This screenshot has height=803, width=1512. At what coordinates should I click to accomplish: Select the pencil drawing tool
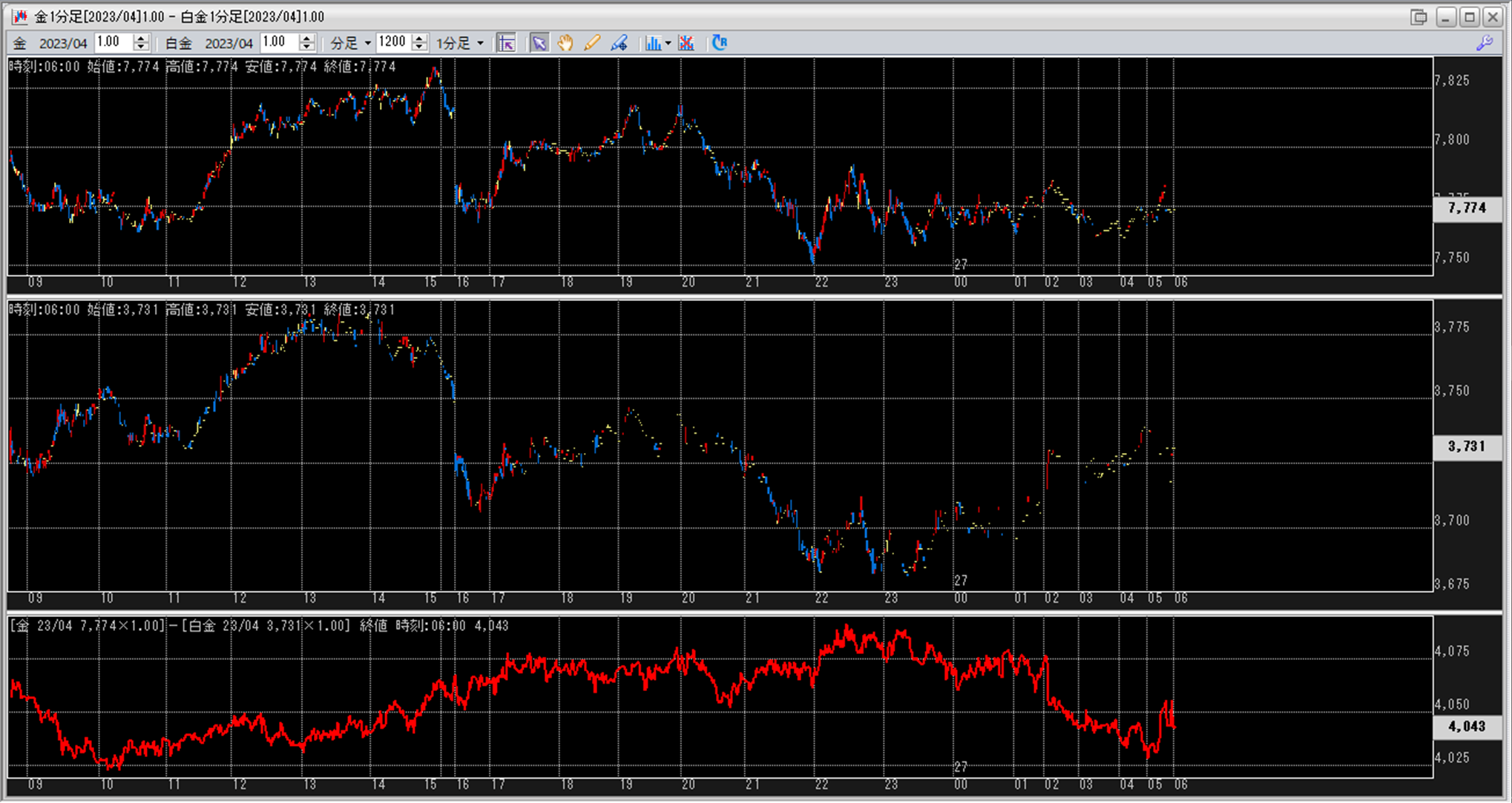pyautogui.click(x=592, y=43)
